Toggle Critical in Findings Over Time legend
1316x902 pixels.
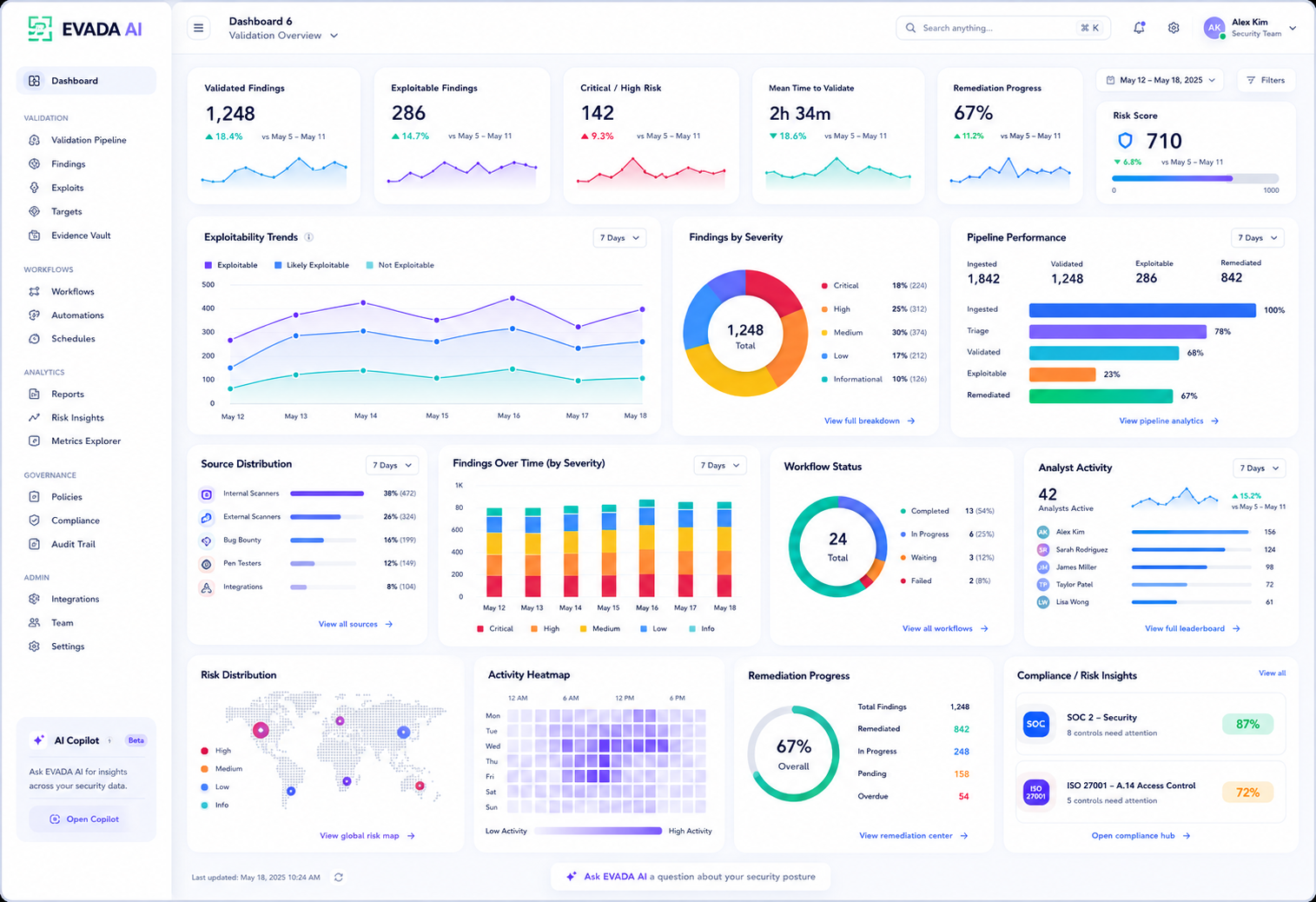495,628
